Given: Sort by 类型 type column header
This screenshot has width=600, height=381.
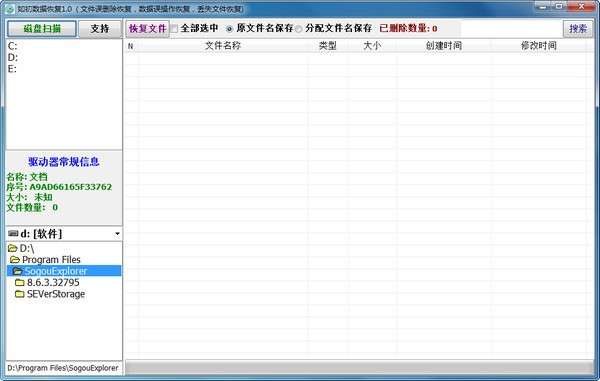Looking at the screenshot, I should (x=328, y=46).
